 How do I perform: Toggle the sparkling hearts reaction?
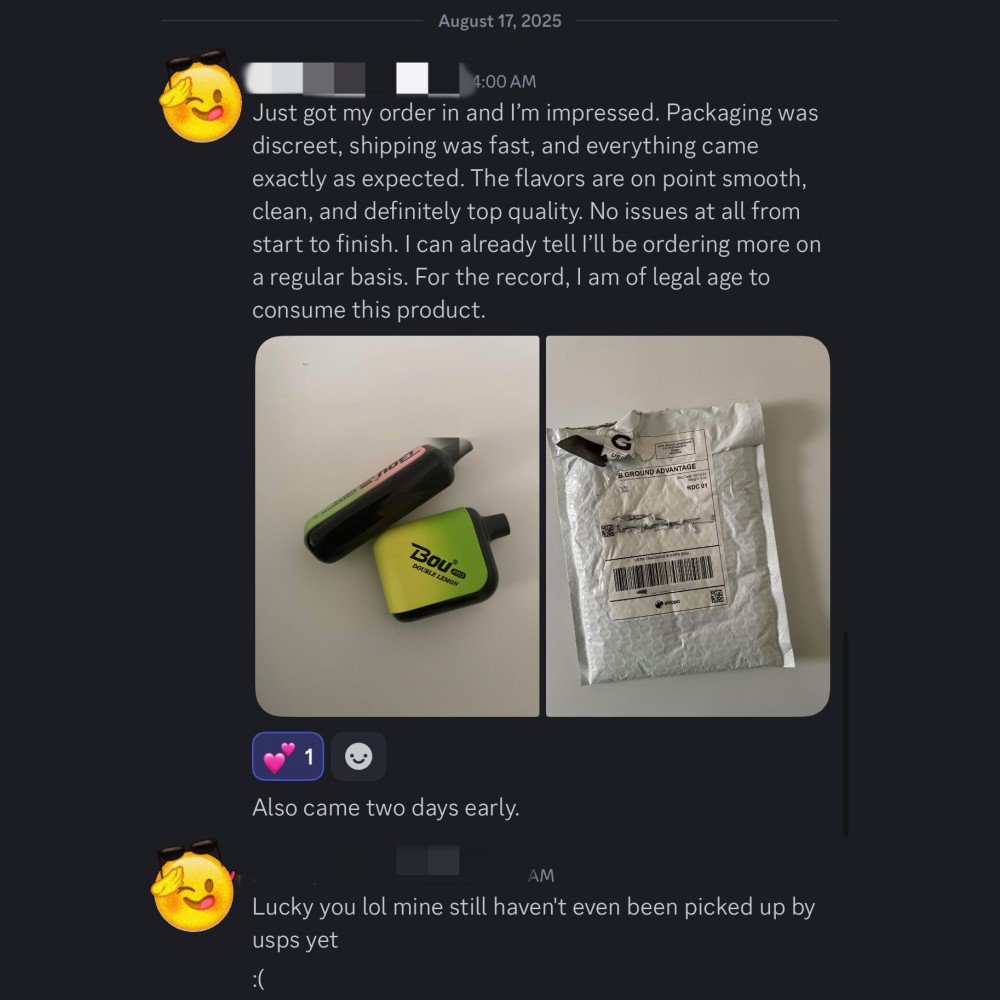click(x=288, y=756)
